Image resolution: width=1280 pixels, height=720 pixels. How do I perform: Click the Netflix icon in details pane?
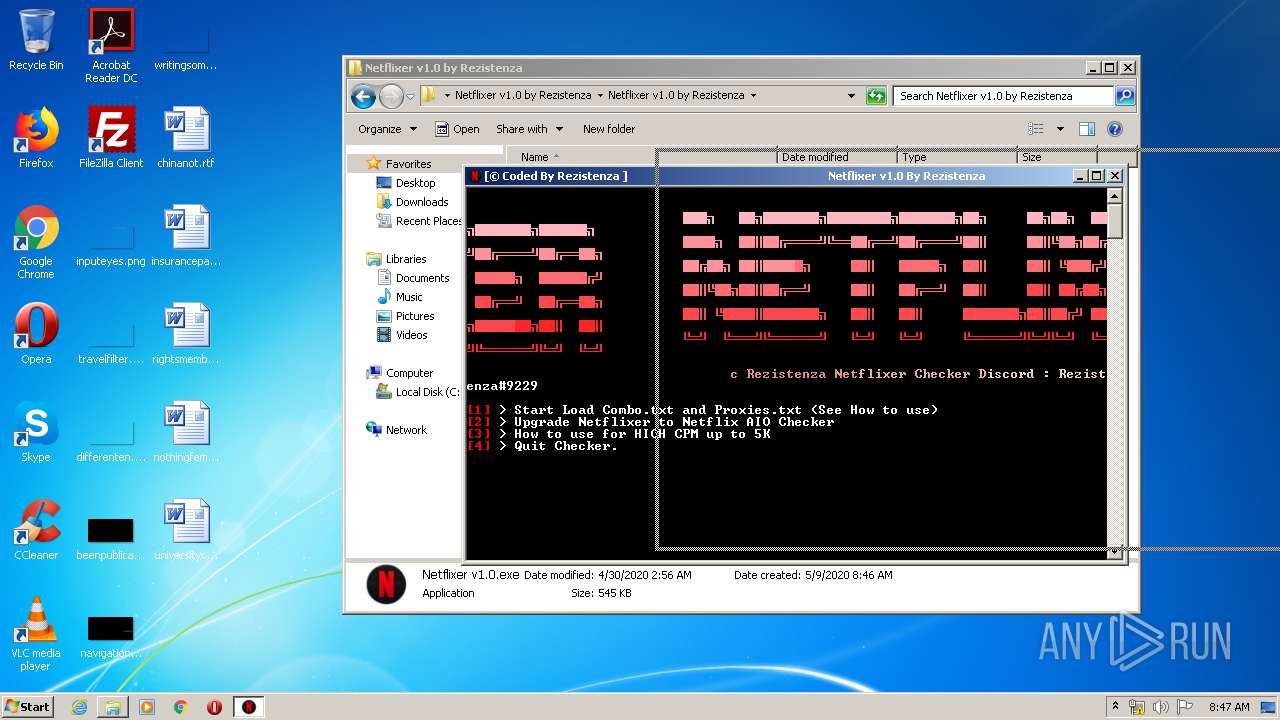pos(386,585)
